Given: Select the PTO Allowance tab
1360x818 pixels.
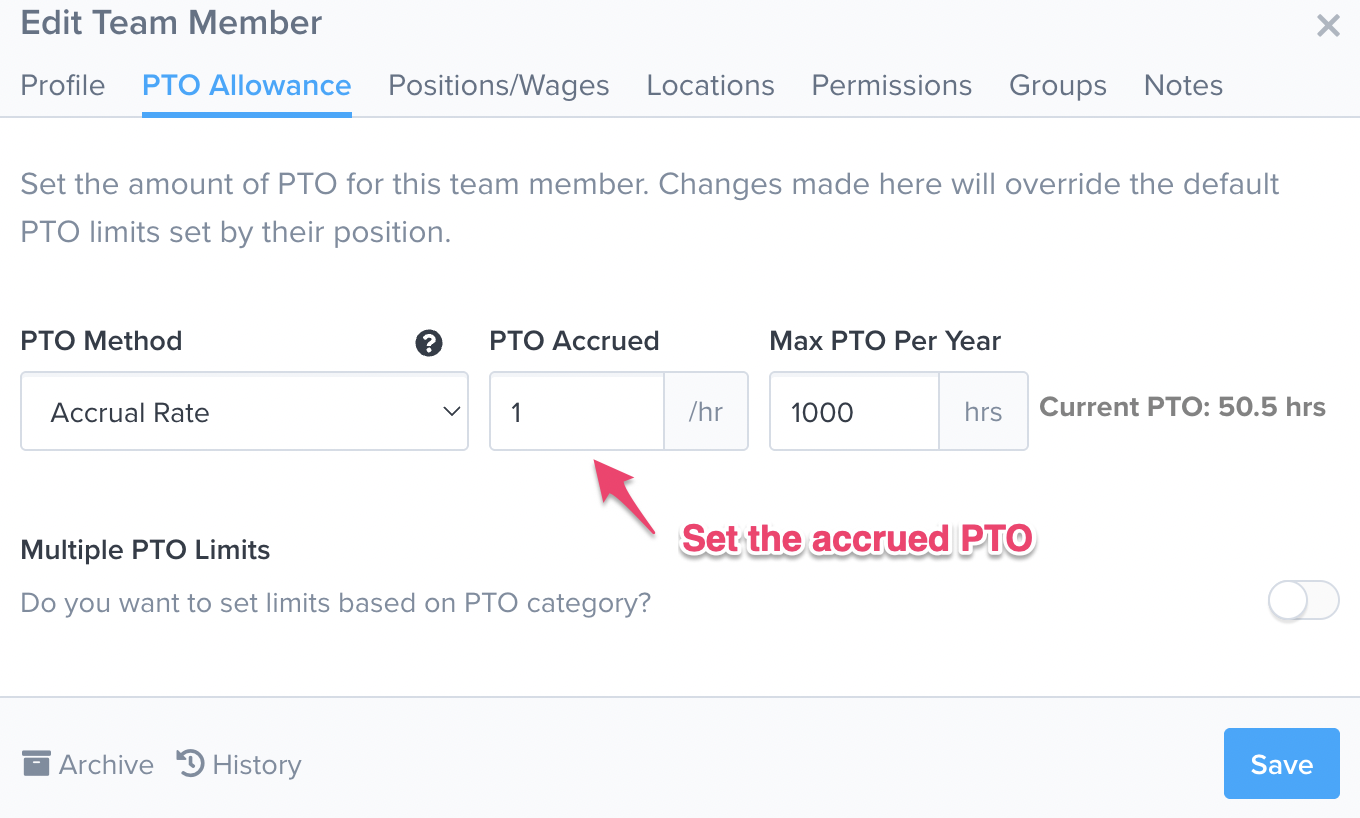Looking at the screenshot, I should (x=246, y=86).
